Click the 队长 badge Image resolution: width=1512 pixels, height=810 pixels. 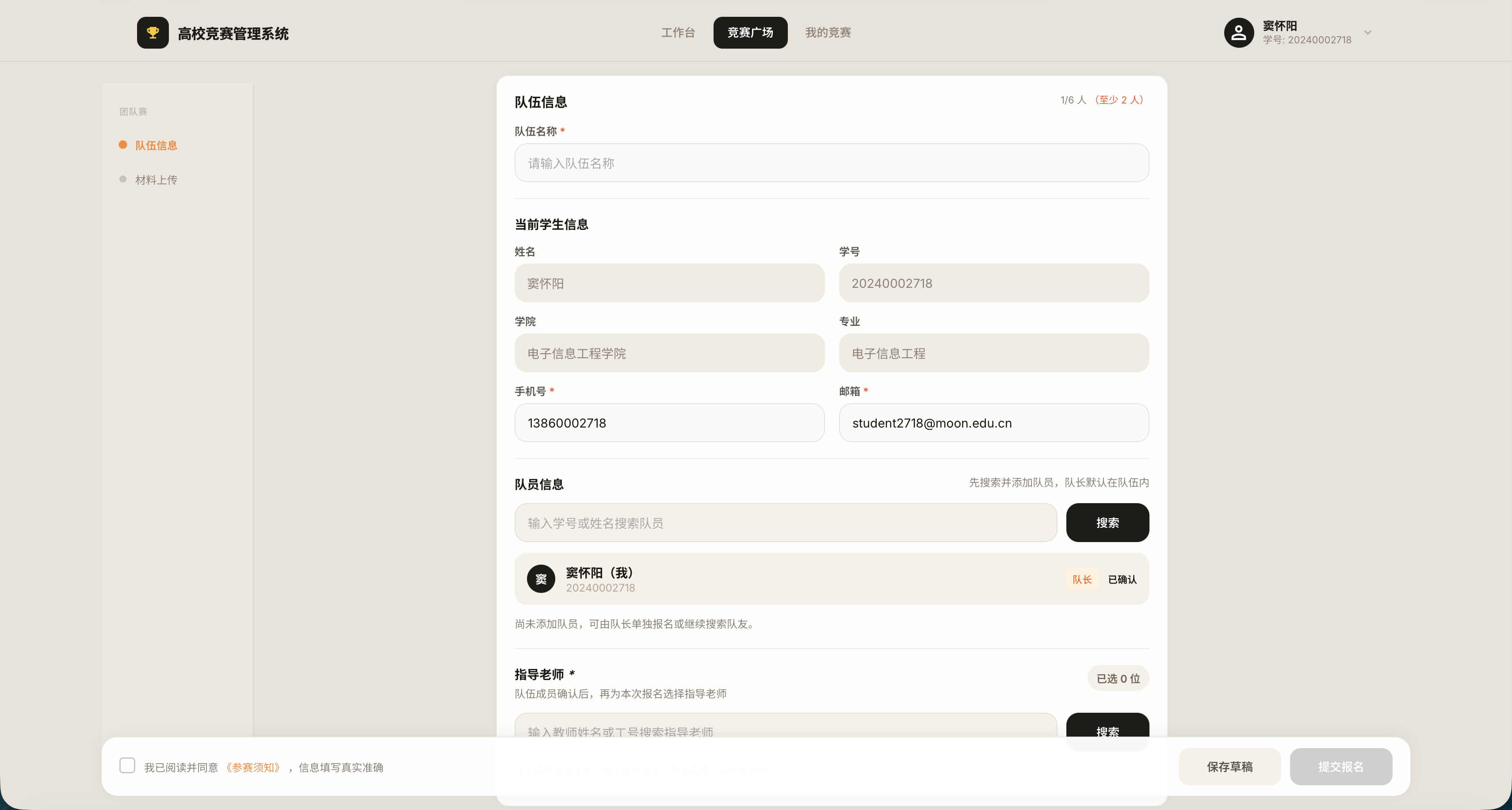click(1082, 580)
